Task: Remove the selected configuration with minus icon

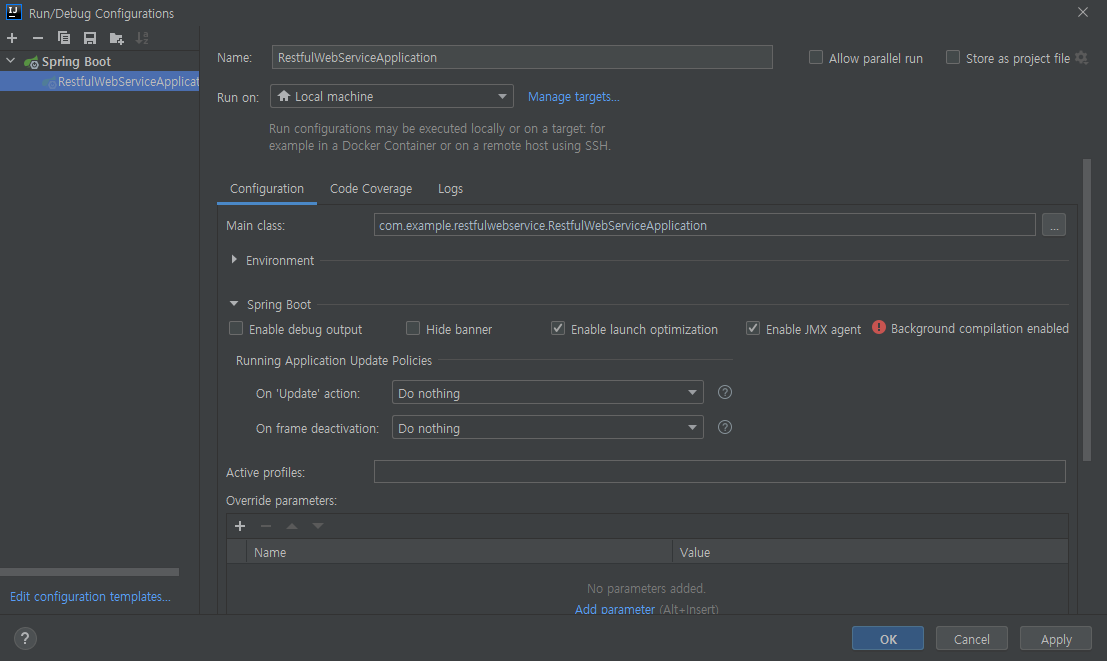Action: pyautogui.click(x=38, y=38)
